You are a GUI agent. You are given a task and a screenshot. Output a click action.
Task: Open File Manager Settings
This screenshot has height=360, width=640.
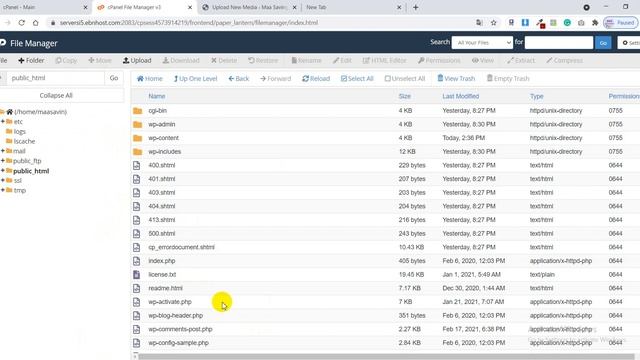pyautogui.click(x=629, y=42)
